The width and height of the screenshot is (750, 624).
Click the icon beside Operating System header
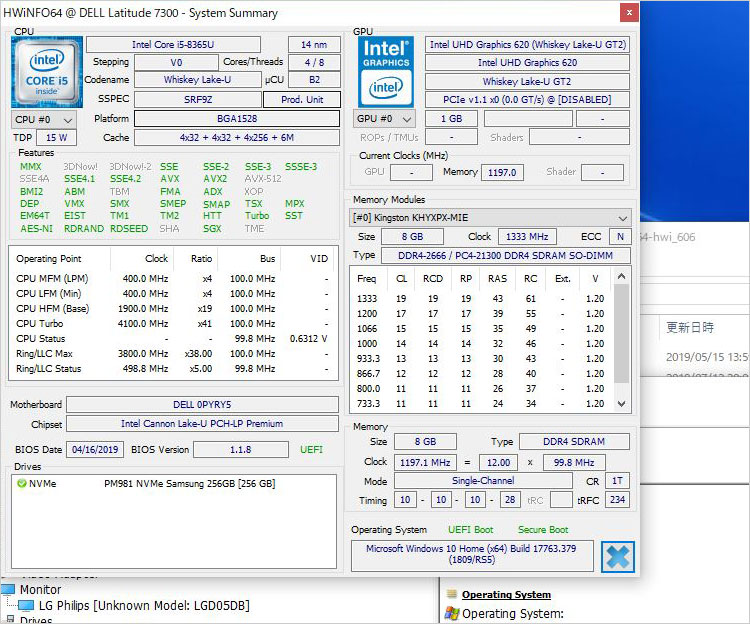[451, 594]
